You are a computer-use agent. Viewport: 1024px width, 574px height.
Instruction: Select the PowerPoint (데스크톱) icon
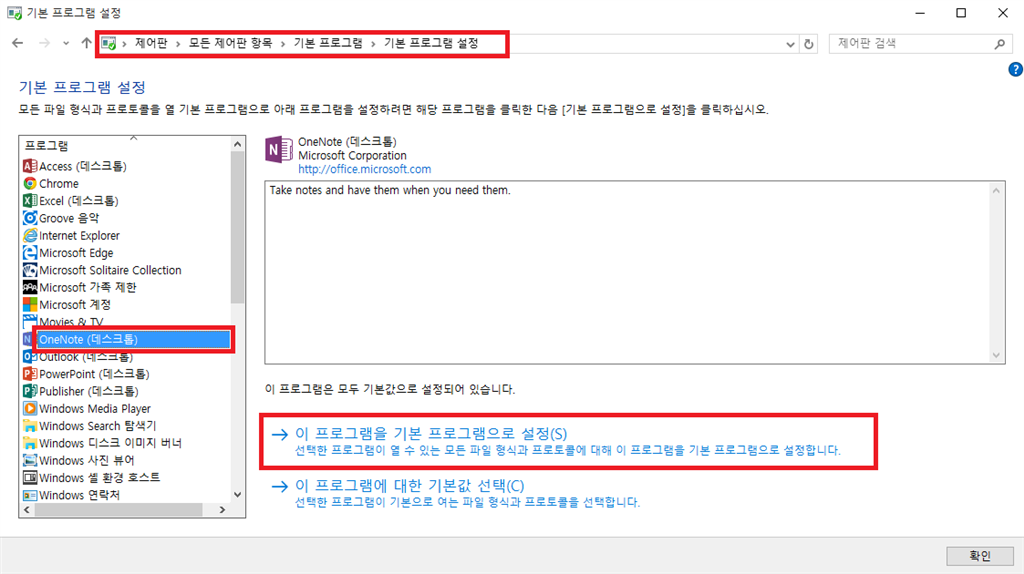click(x=29, y=374)
